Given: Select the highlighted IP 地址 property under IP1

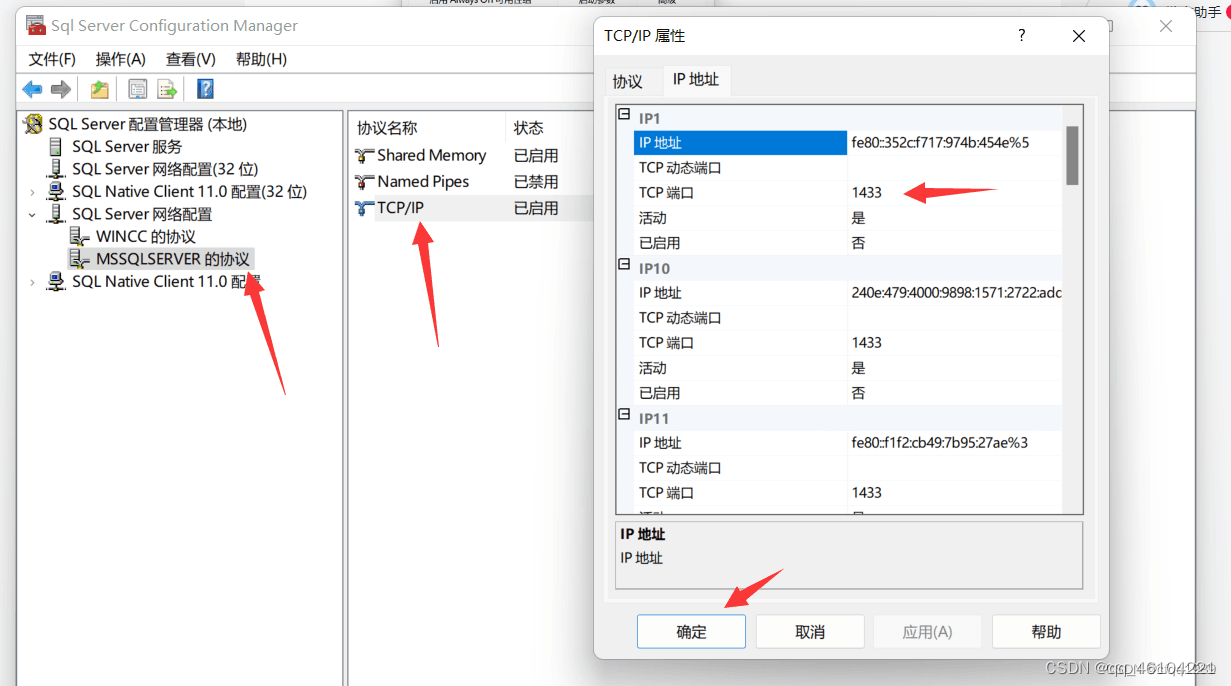Looking at the screenshot, I should pyautogui.click(x=740, y=143).
